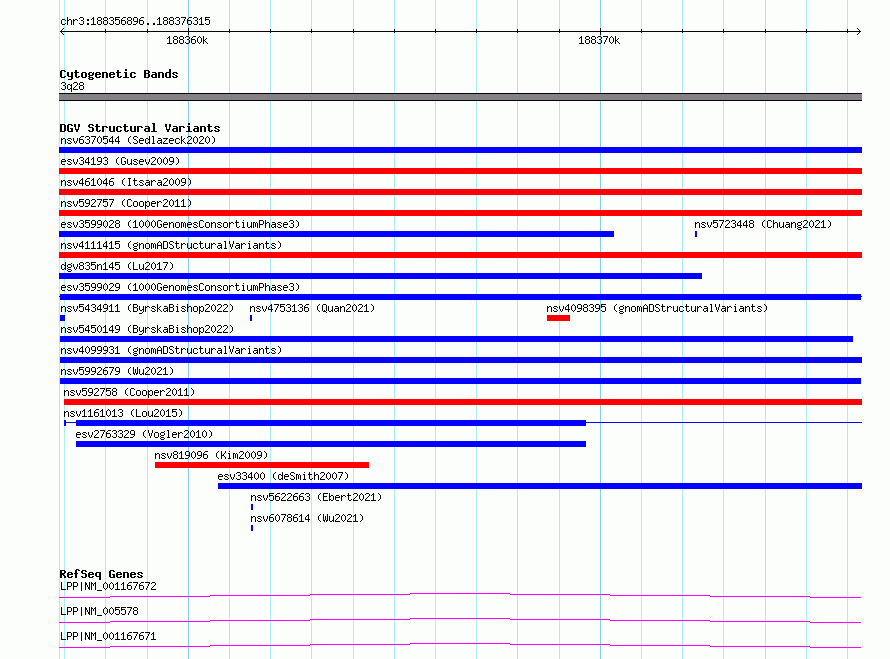Image resolution: width=890 pixels, height=659 pixels.
Task: Open esv33400 (deSmith2007) label
Action: (283, 476)
